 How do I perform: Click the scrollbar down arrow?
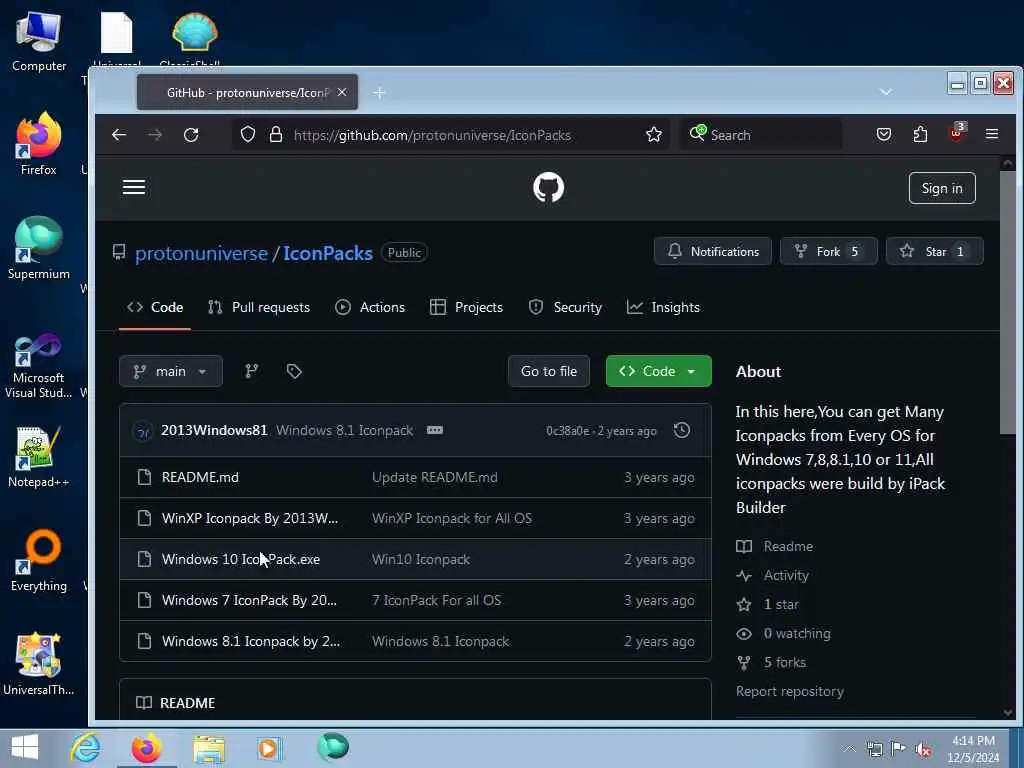point(1008,712)
